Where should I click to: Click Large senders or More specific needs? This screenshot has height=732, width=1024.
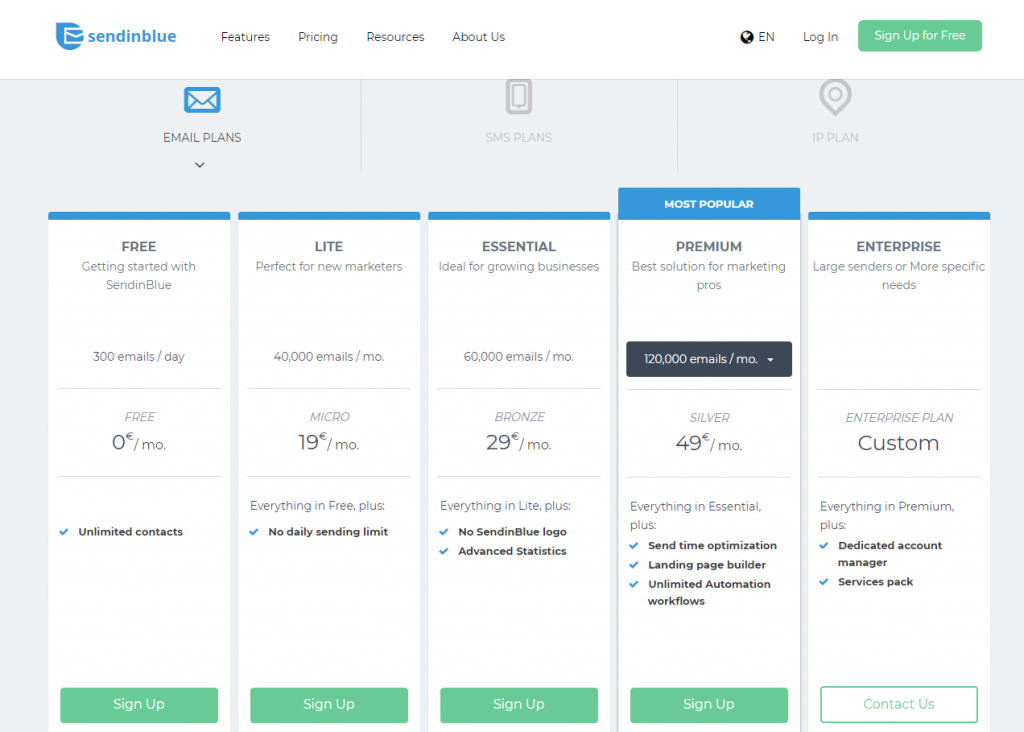[x=899, y=276]
